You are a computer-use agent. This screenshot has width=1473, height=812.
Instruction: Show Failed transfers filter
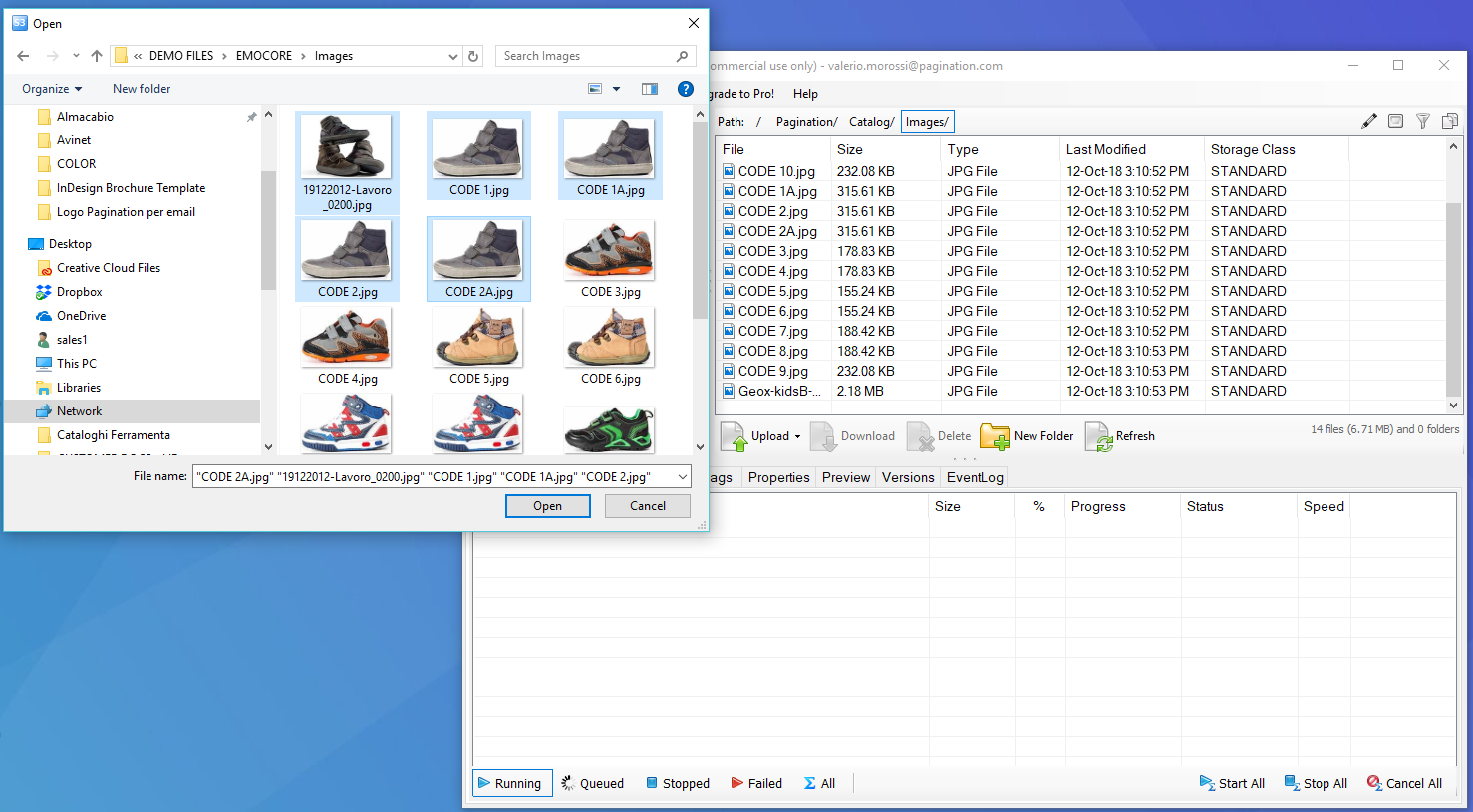(756, 783)
